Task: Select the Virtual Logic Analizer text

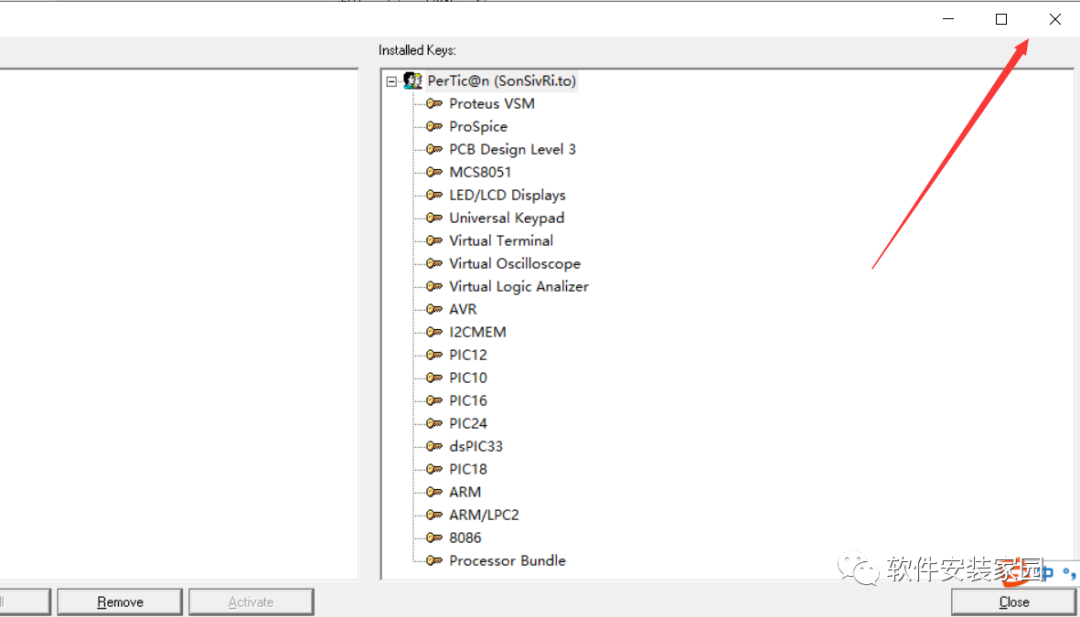Action: click(x=519, y=286)
